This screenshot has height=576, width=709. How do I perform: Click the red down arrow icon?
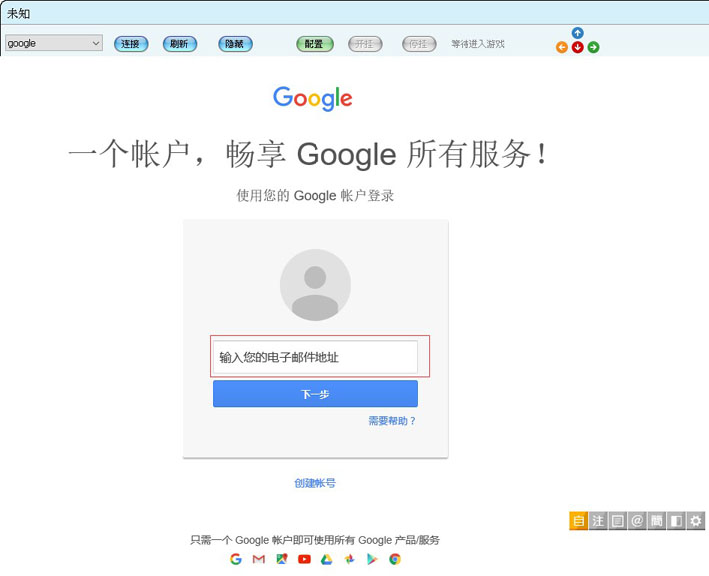pyautogui.click(x=577, y=47)
